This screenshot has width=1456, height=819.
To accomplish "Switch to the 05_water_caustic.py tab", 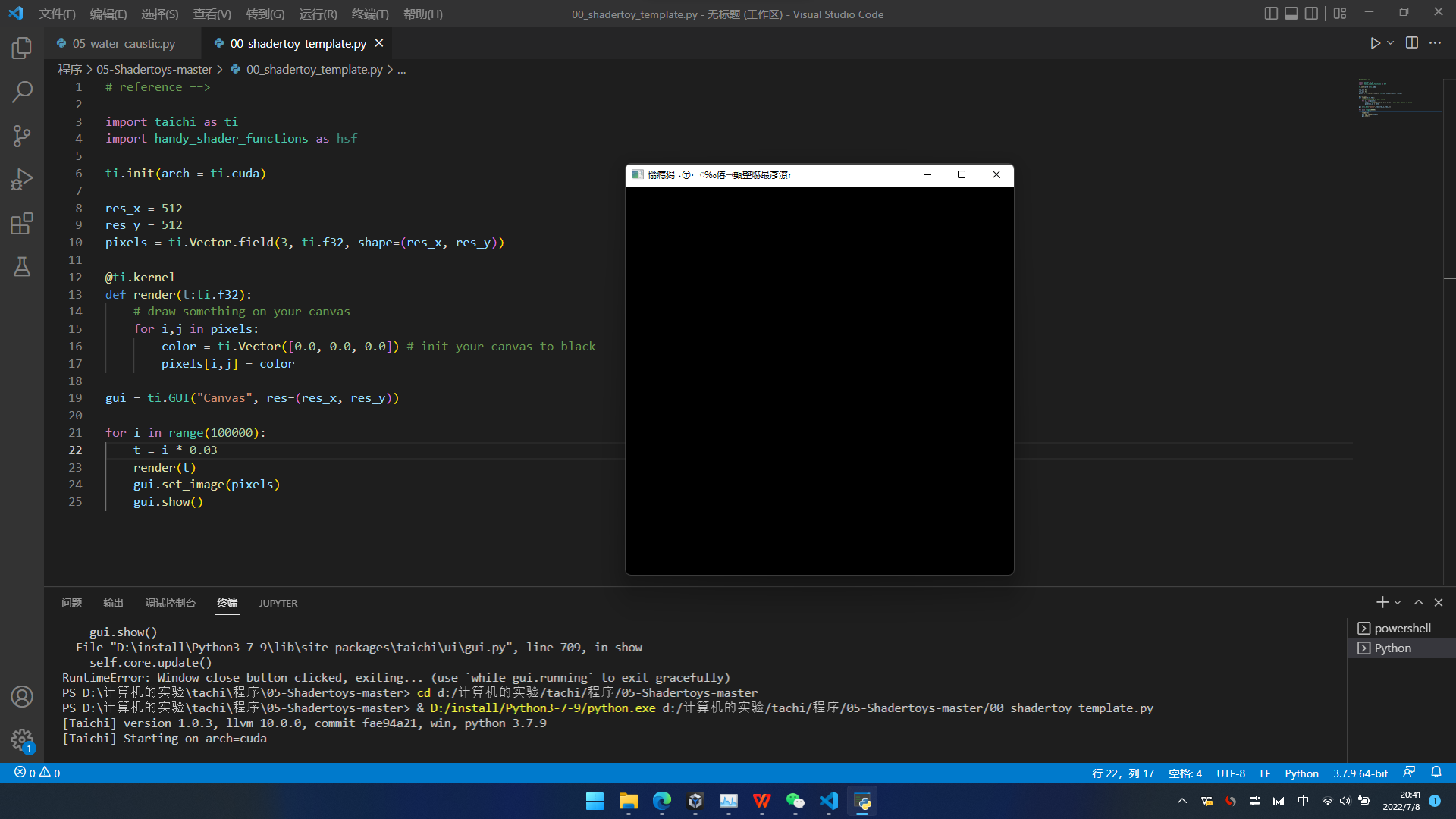I will (124, 44).
